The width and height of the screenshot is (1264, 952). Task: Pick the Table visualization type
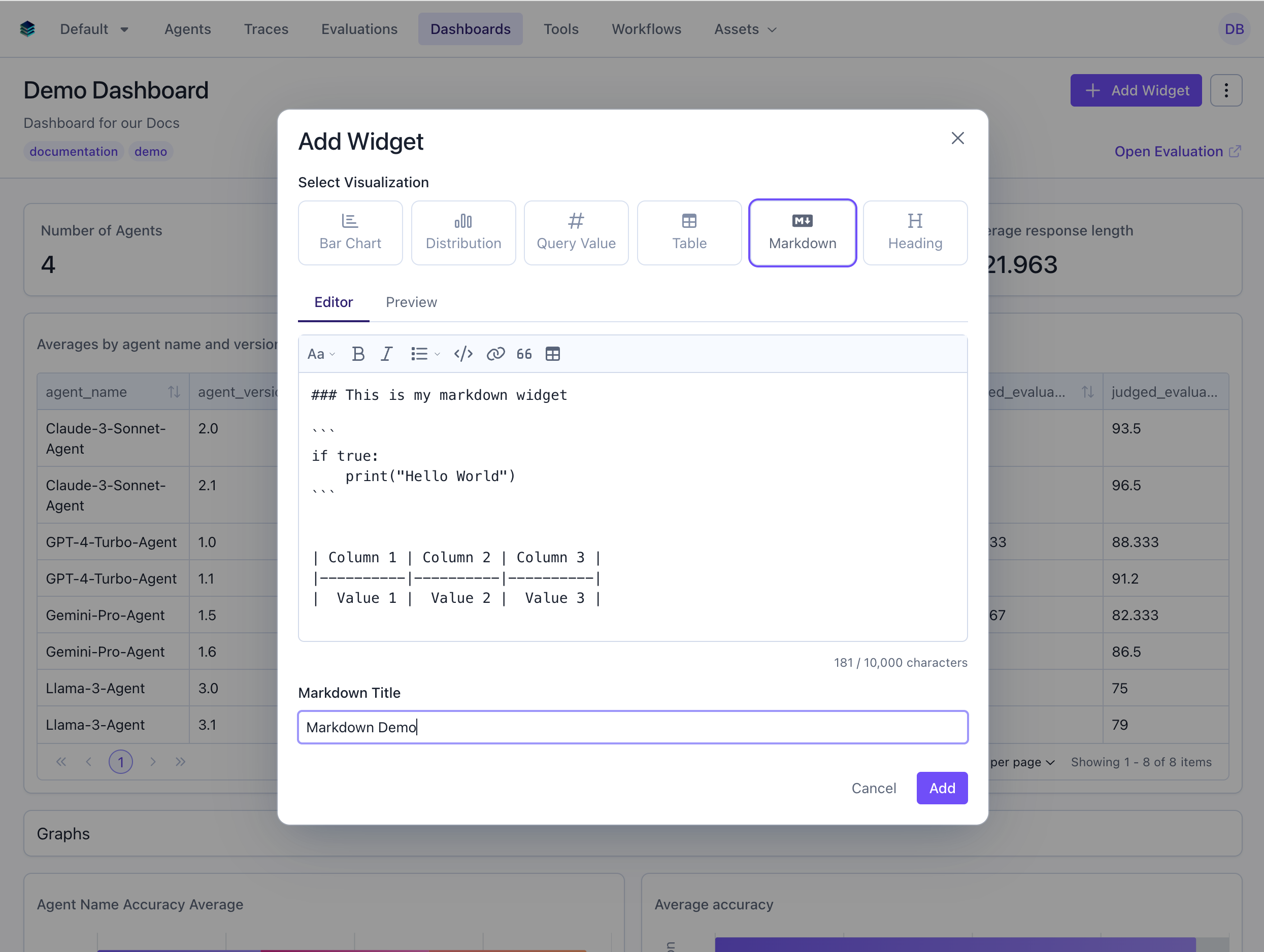(688, 232)
